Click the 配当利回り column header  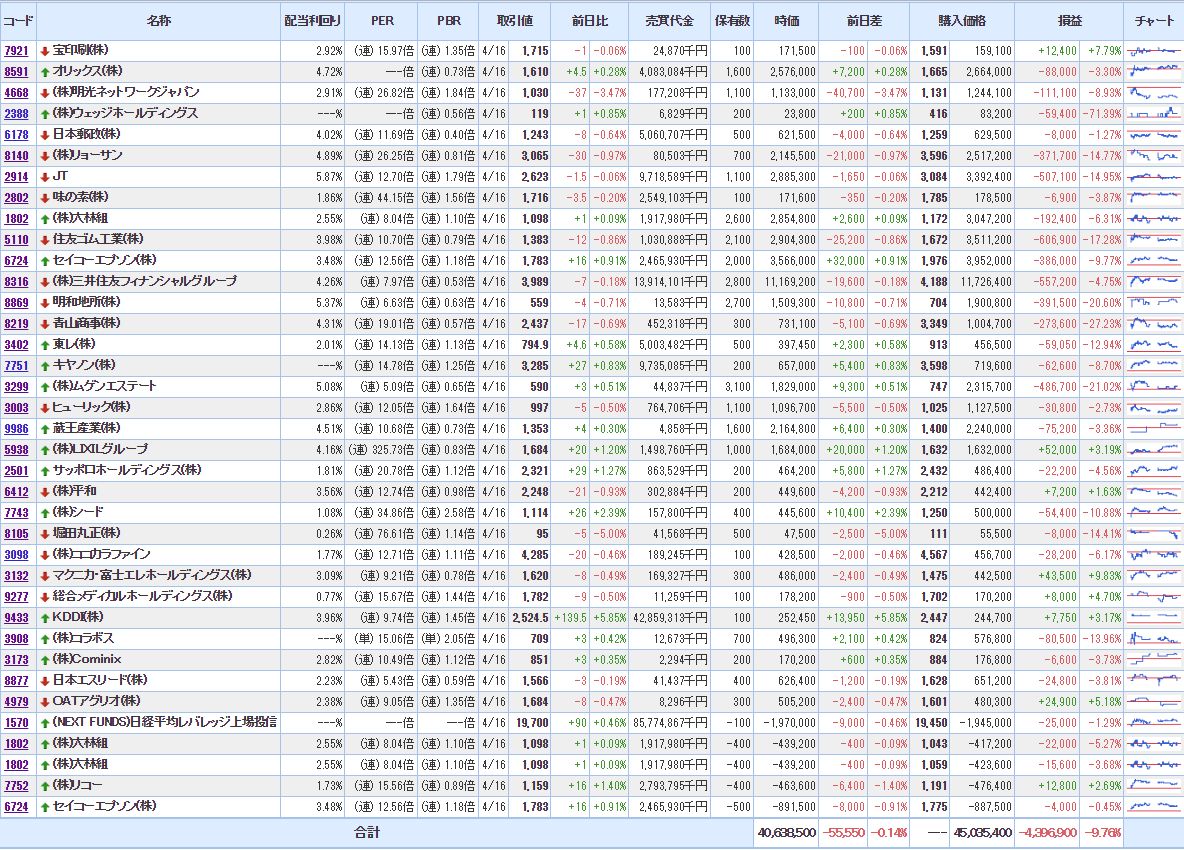(x=311, y=21)
